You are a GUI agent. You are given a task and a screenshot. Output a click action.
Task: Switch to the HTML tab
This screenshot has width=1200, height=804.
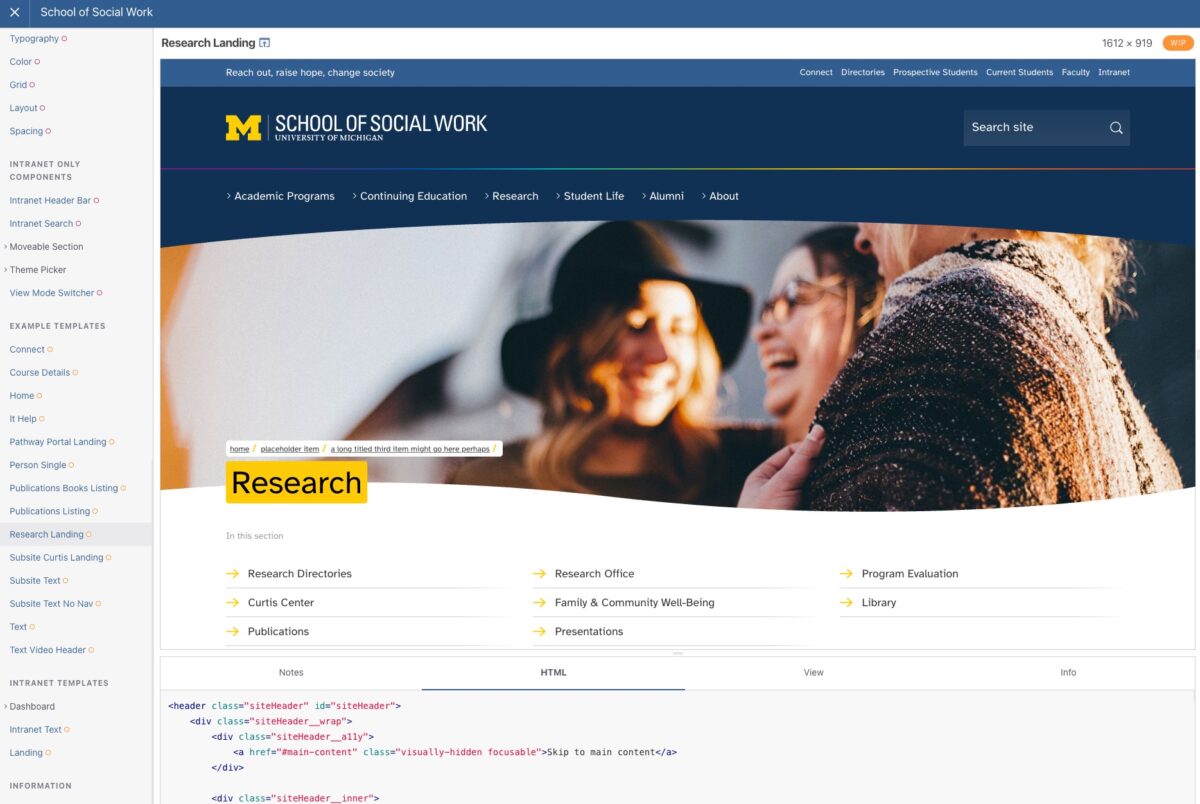point(553,673)
